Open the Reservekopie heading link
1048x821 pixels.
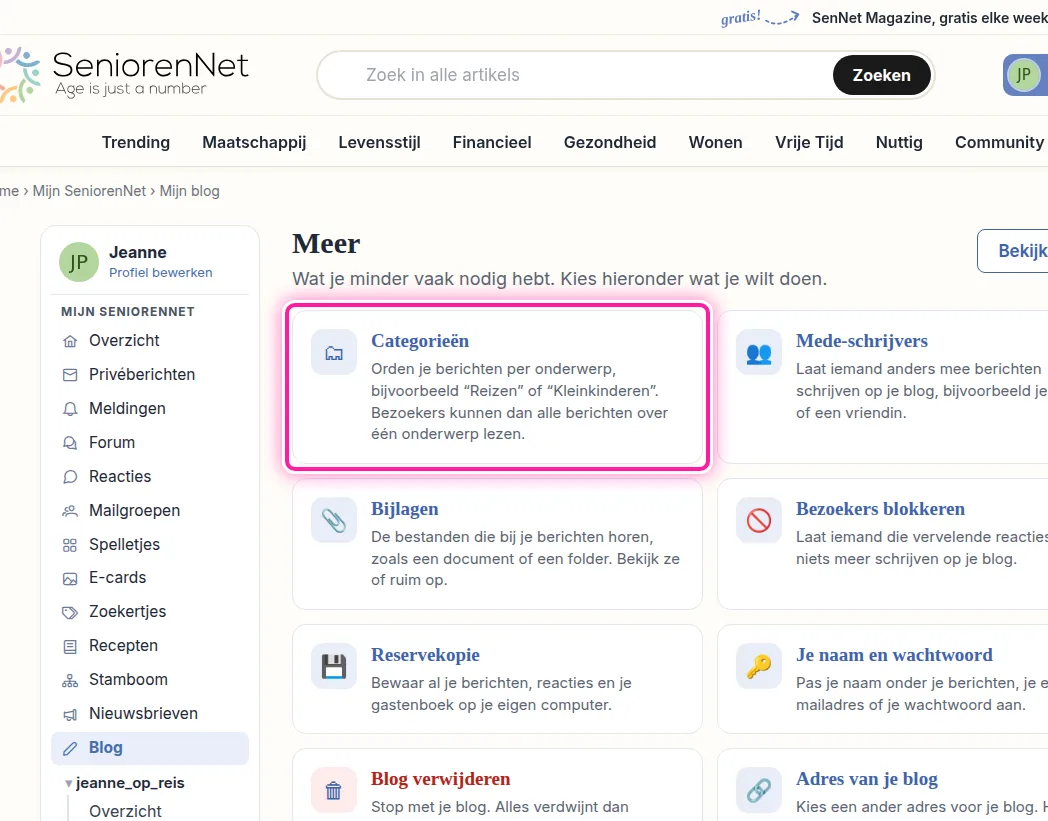click(425, 655)
